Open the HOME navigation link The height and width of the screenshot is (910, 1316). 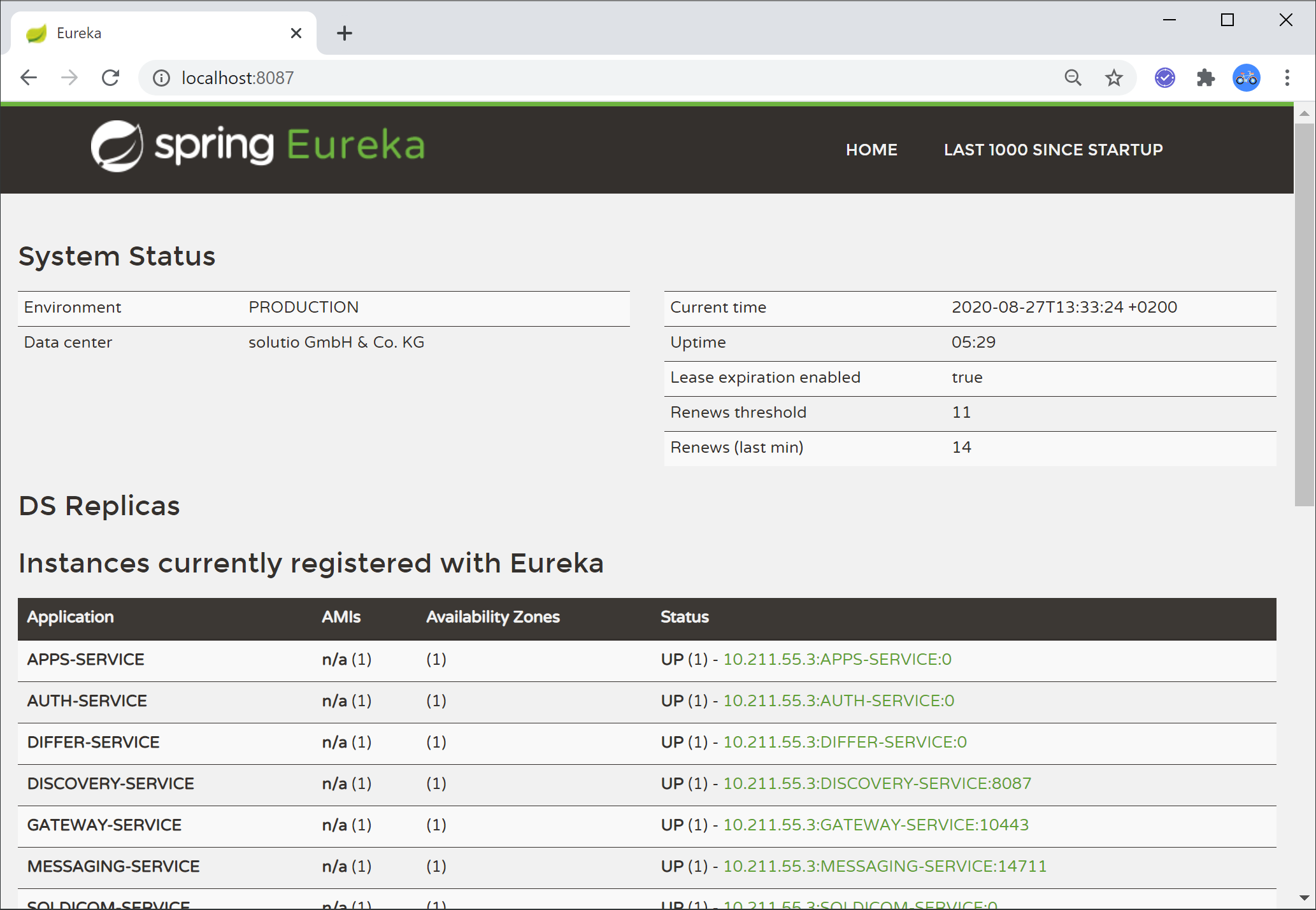pos(871,150)
